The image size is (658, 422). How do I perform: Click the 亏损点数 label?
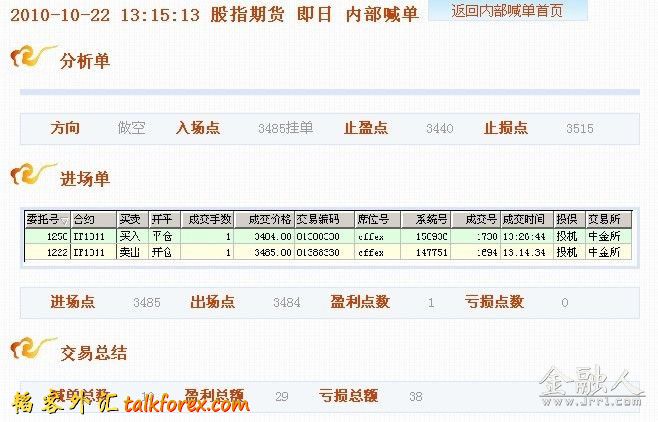494,302
